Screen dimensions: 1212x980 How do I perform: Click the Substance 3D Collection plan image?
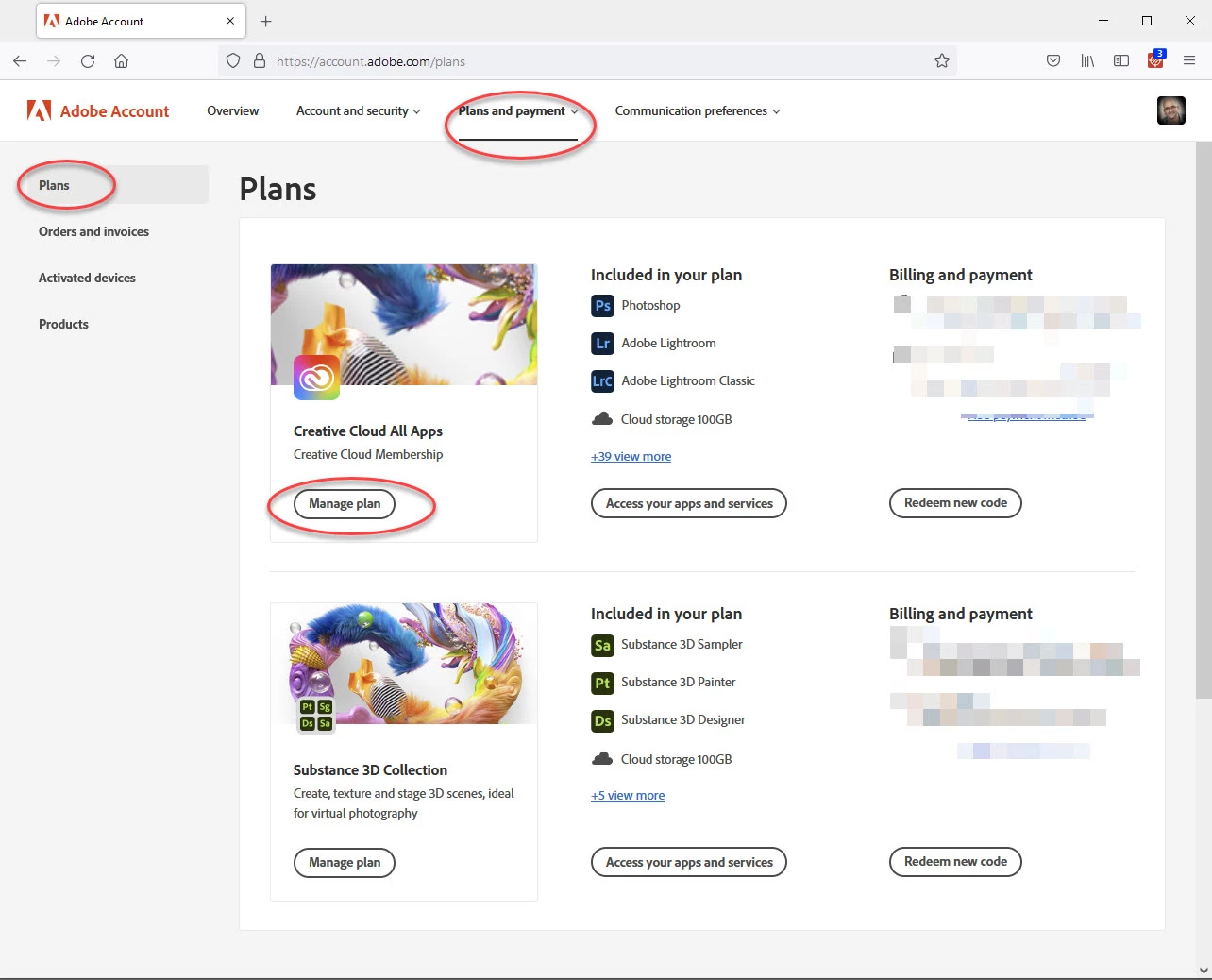pyautogui.click(x=404, y=664)
